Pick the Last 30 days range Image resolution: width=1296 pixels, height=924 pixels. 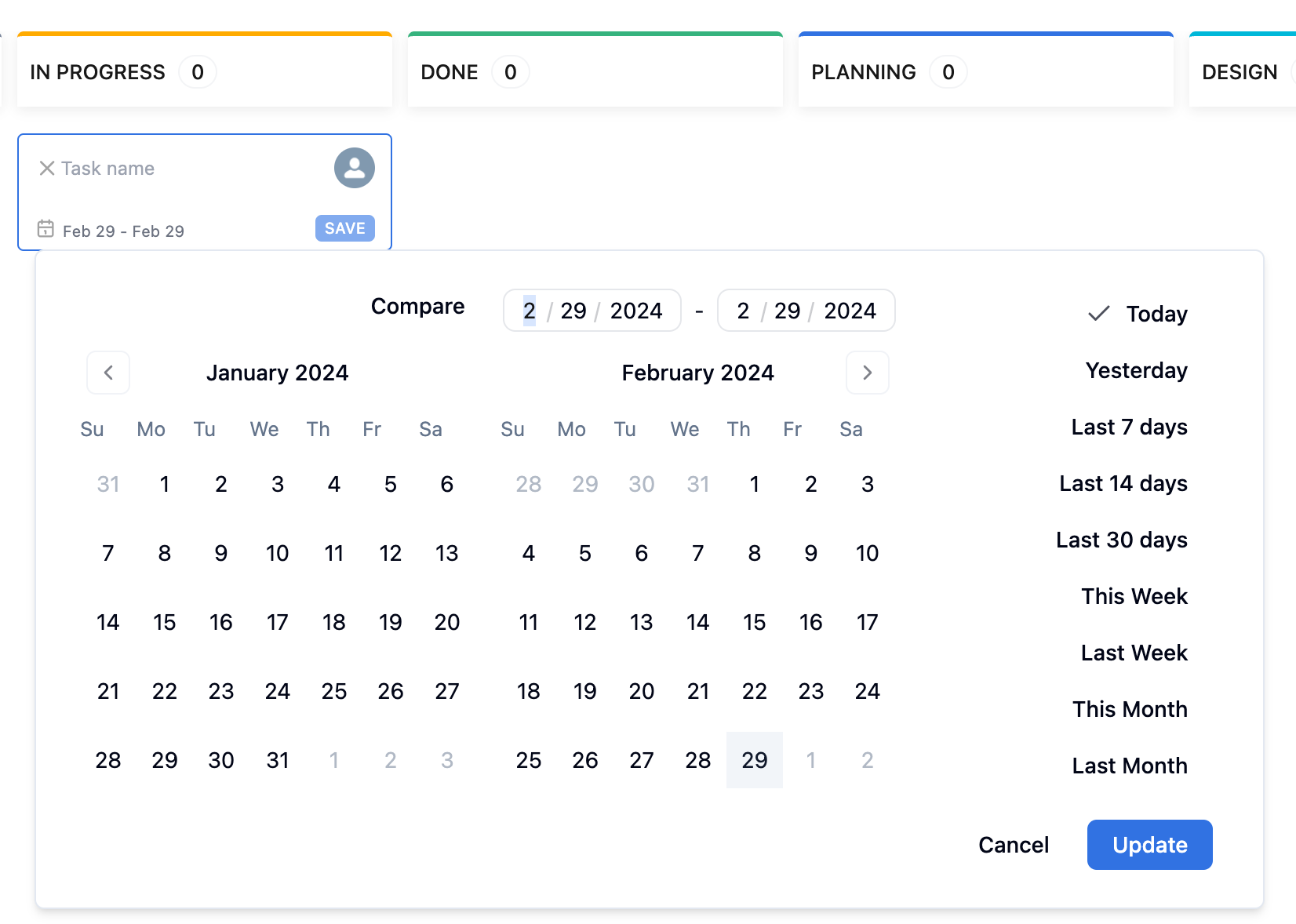click(1121, 540)
